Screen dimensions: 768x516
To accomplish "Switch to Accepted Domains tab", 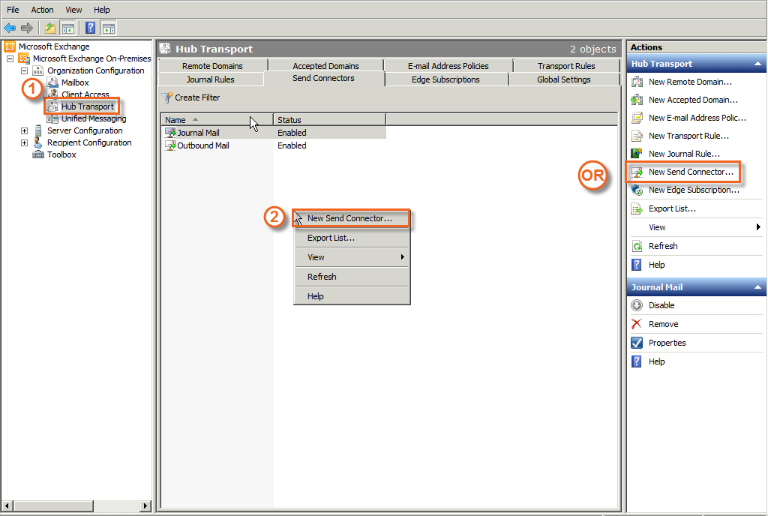I will coord(326,66).
